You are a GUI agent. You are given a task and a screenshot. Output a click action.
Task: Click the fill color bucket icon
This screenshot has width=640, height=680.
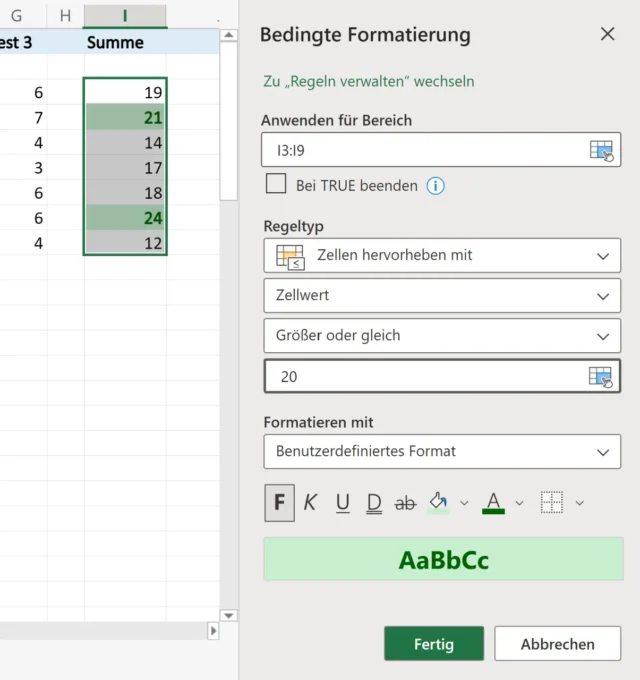(x=438, y=502)
